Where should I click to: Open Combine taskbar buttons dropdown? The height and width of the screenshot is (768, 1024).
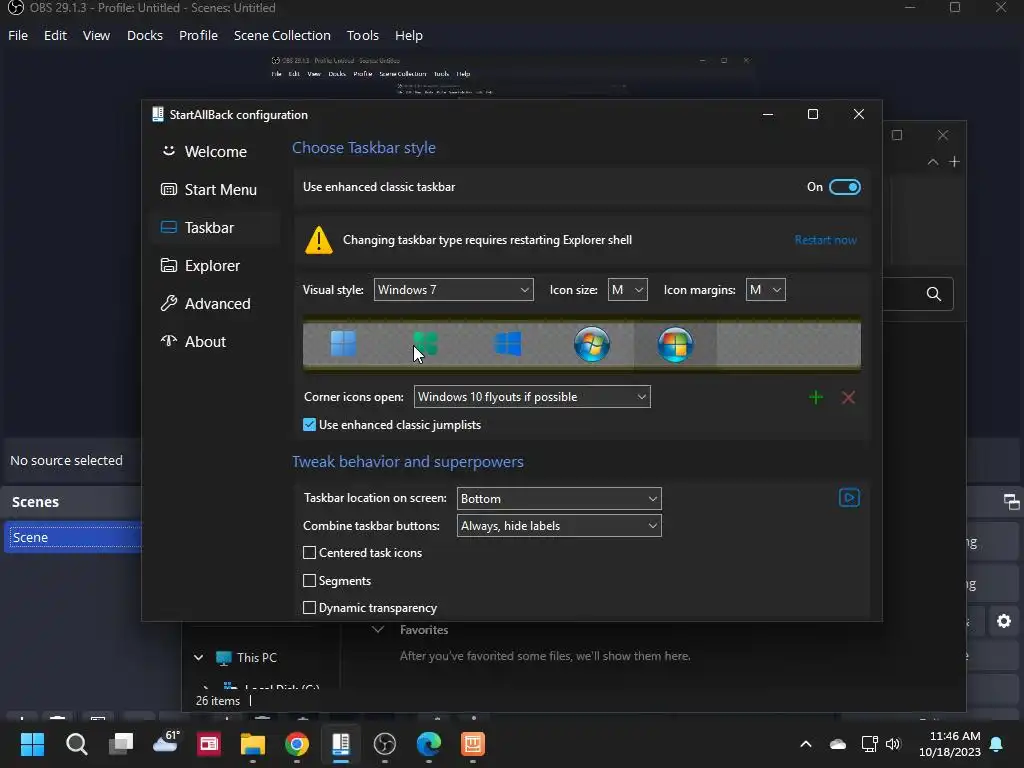coord(559,526)
